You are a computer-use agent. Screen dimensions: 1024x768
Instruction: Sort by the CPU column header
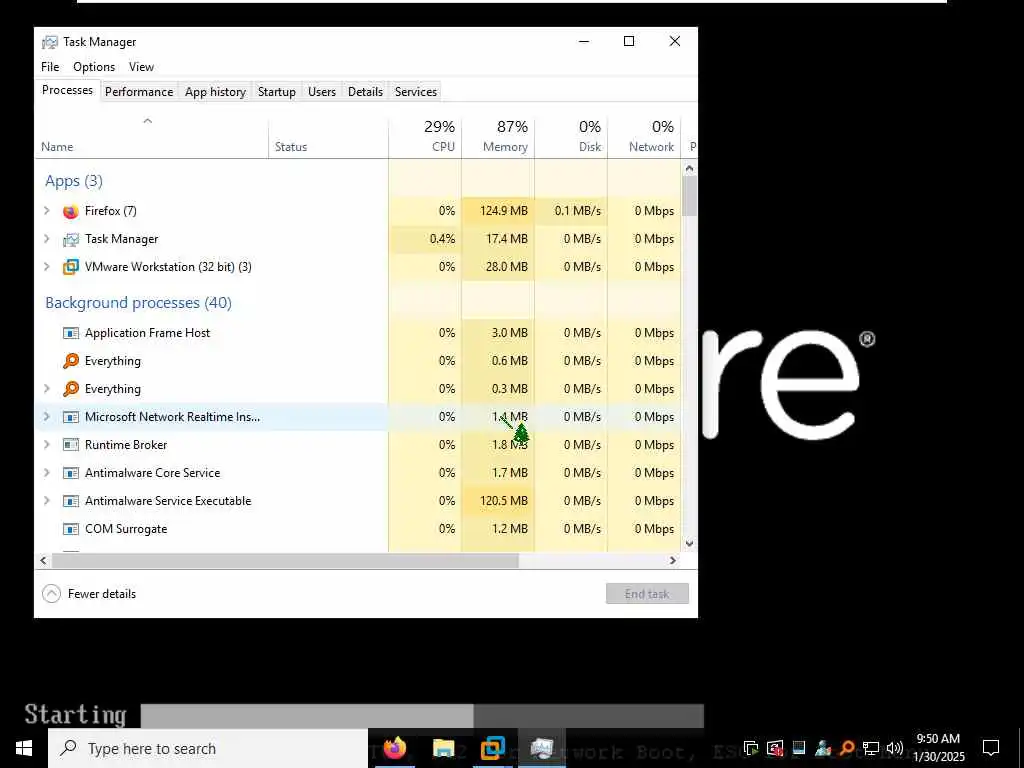[425, 136]
